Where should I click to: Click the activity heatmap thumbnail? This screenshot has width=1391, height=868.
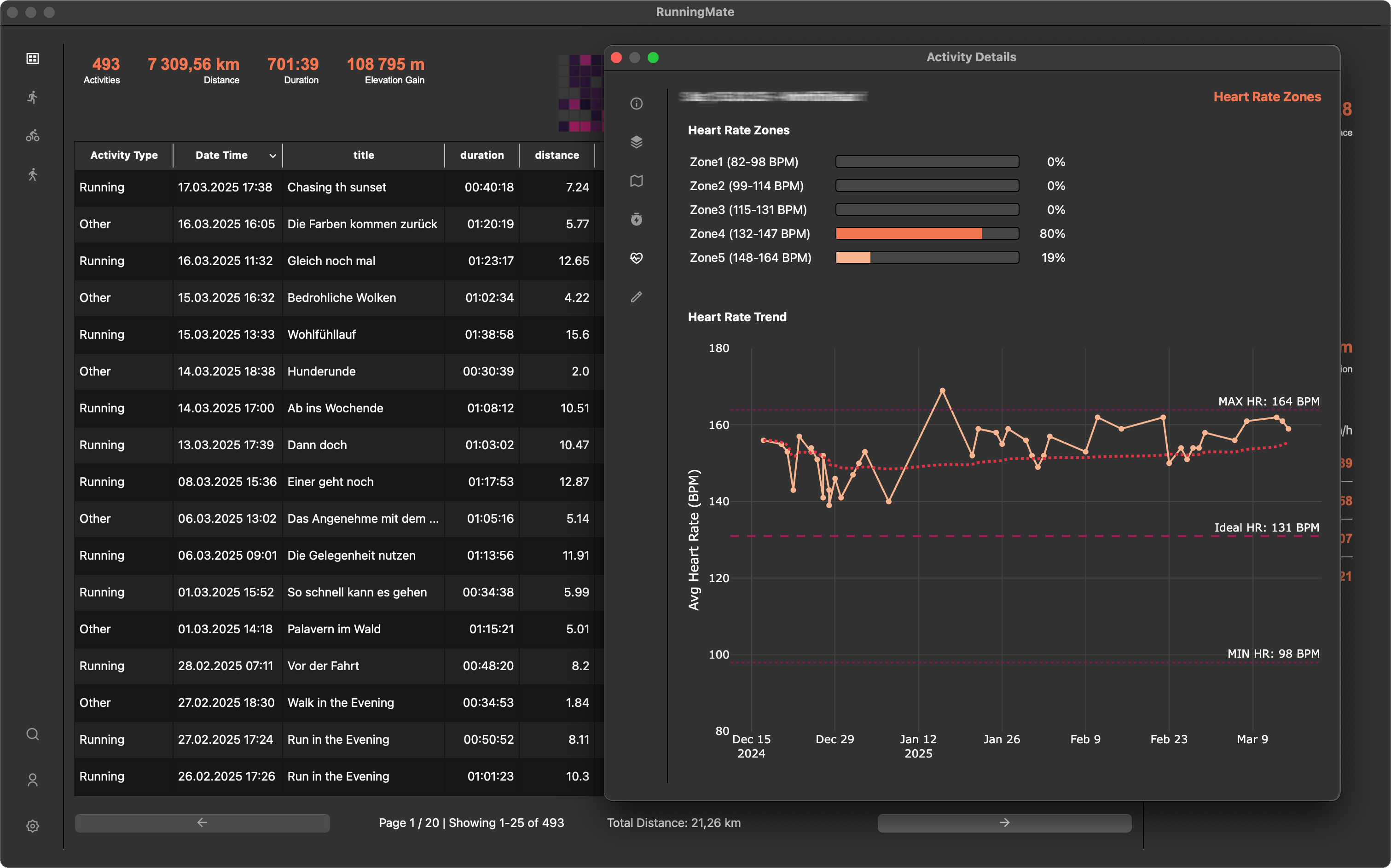[x=581, y=93]
